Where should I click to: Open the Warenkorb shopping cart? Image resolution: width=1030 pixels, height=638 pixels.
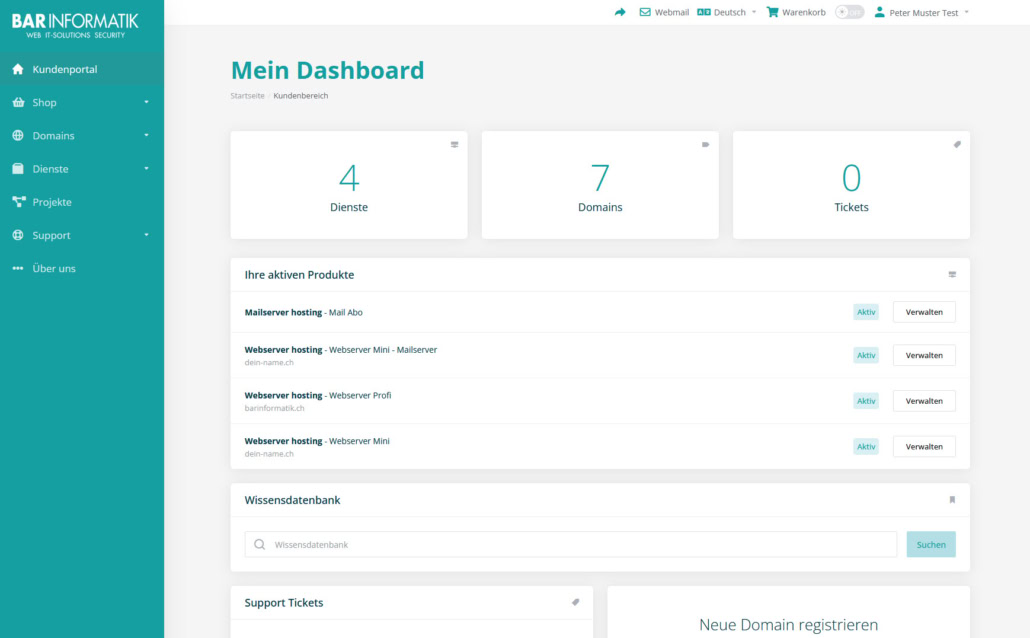(796, 12)
